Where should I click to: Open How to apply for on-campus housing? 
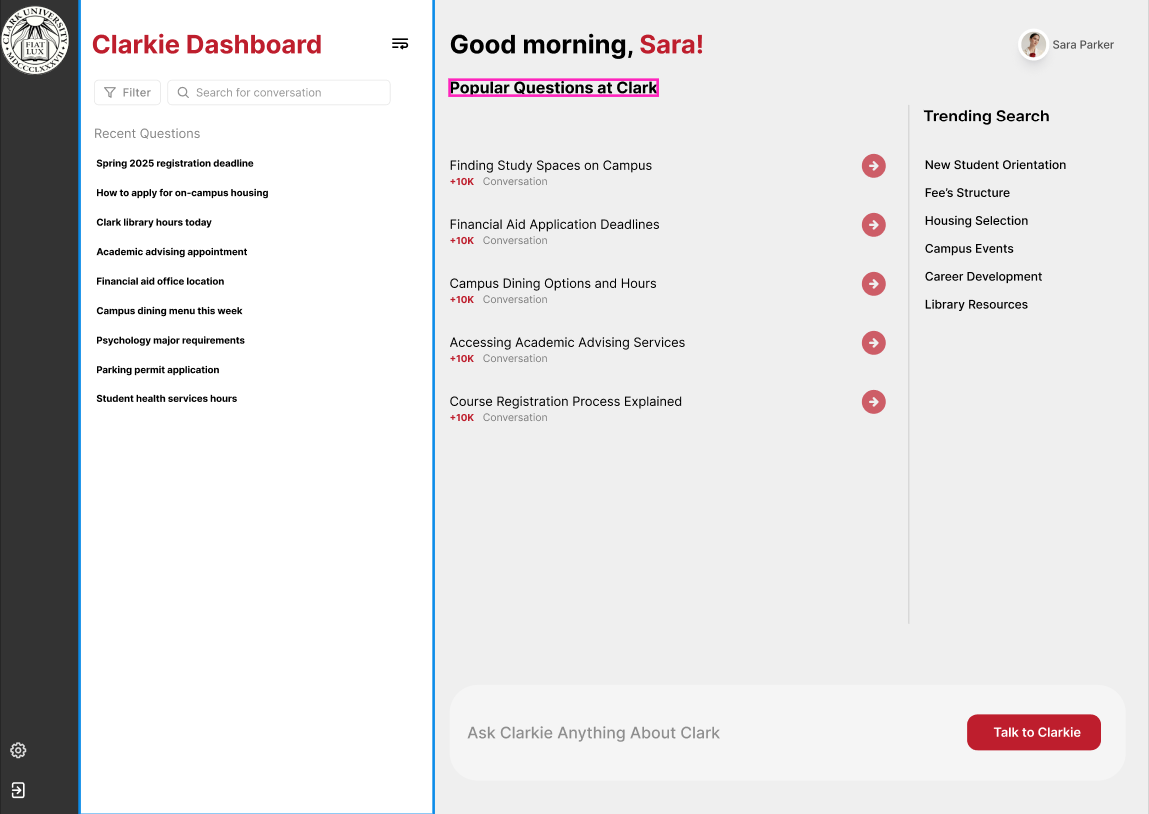[x=182, y=193]
